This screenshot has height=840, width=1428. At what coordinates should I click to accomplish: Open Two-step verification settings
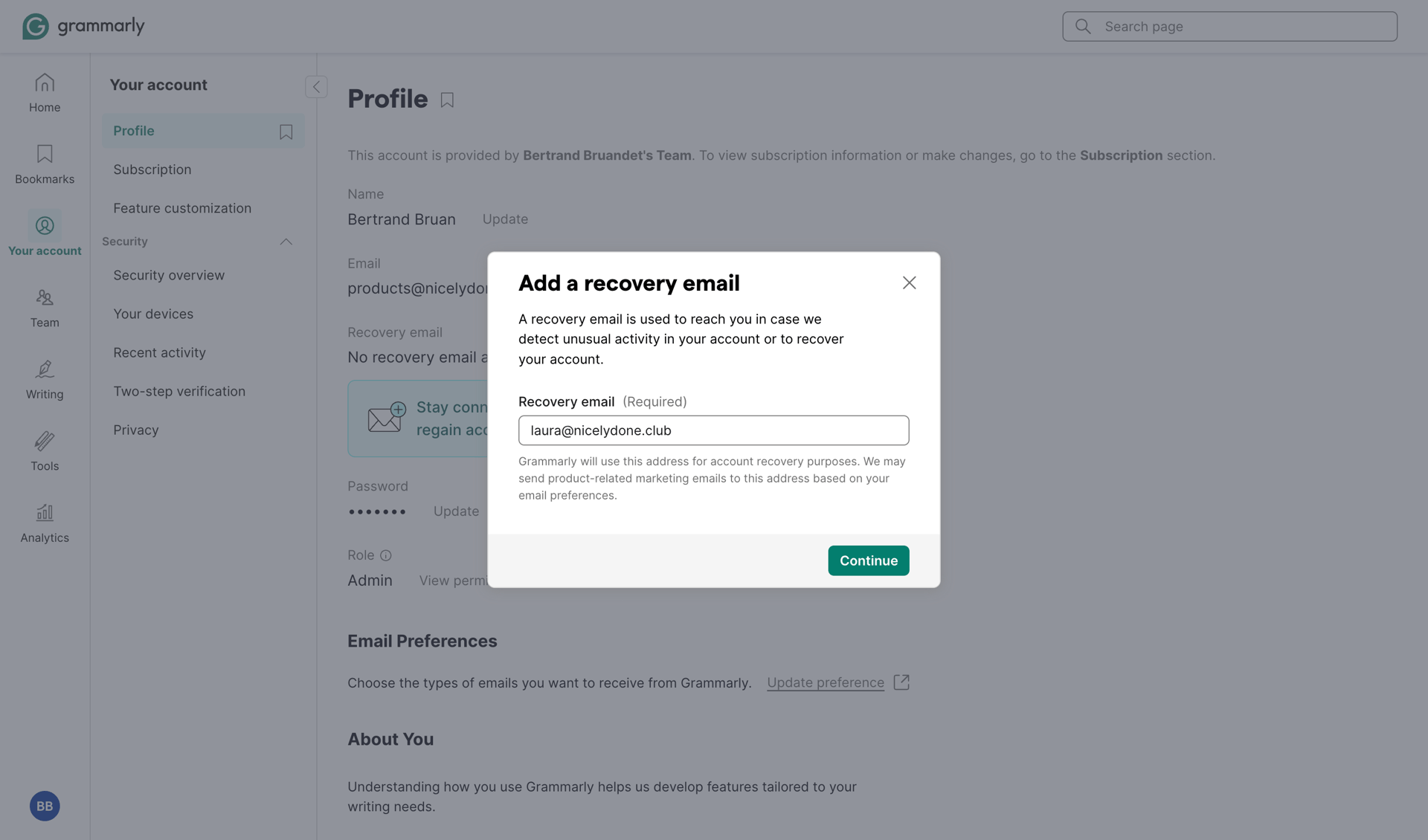[x=179, y=390]
